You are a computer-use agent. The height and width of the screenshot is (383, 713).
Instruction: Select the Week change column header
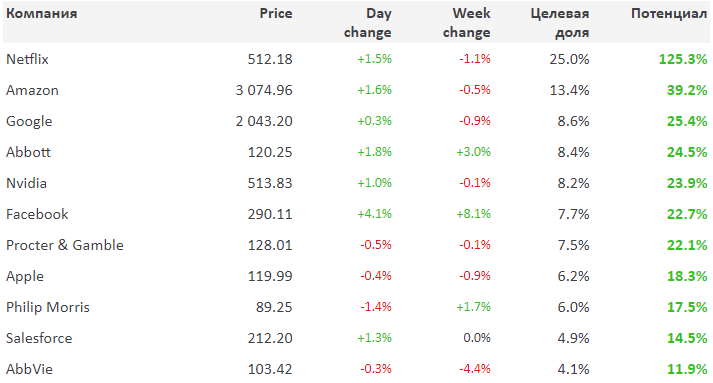[467, 23]
